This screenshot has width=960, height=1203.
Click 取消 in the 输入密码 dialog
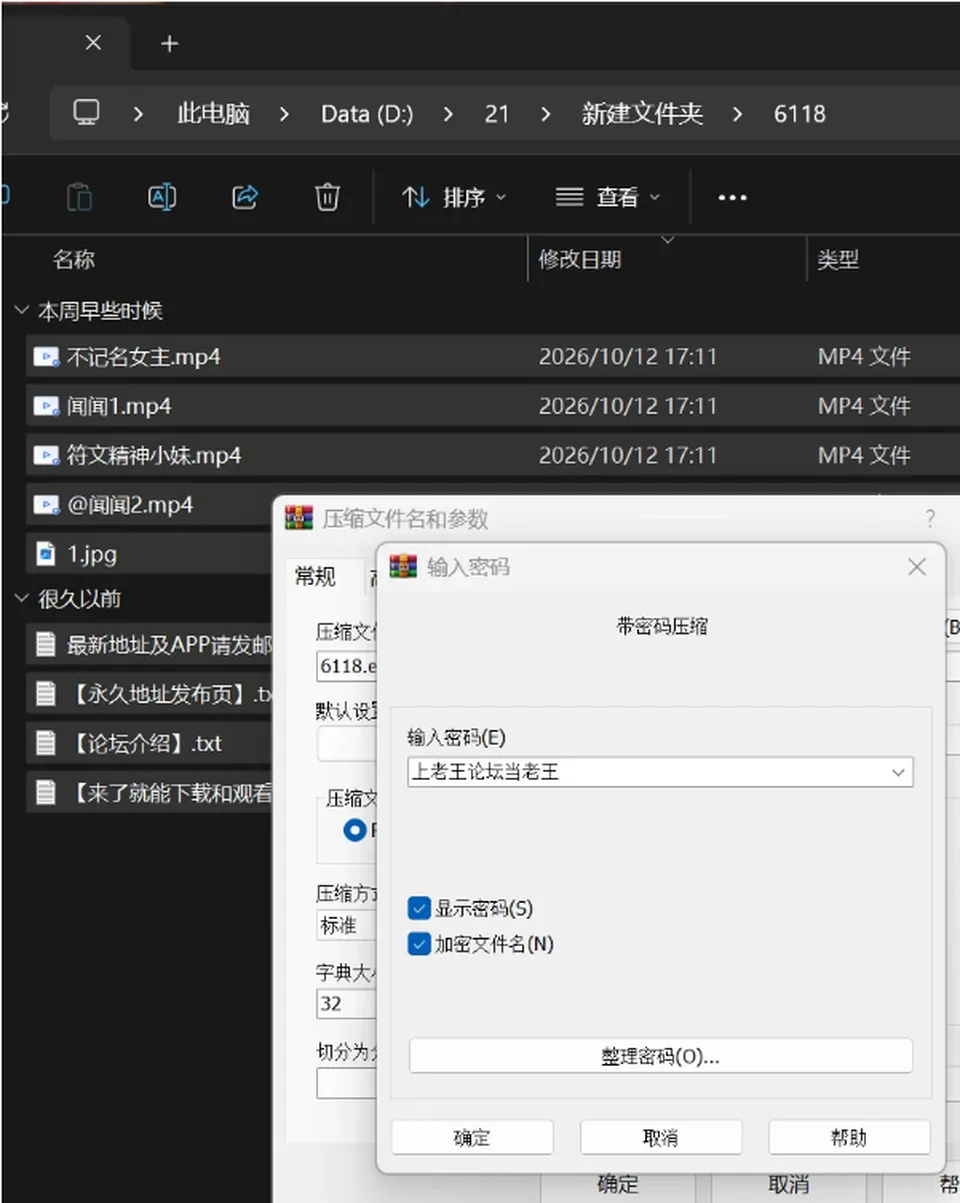click(661, 1137)
